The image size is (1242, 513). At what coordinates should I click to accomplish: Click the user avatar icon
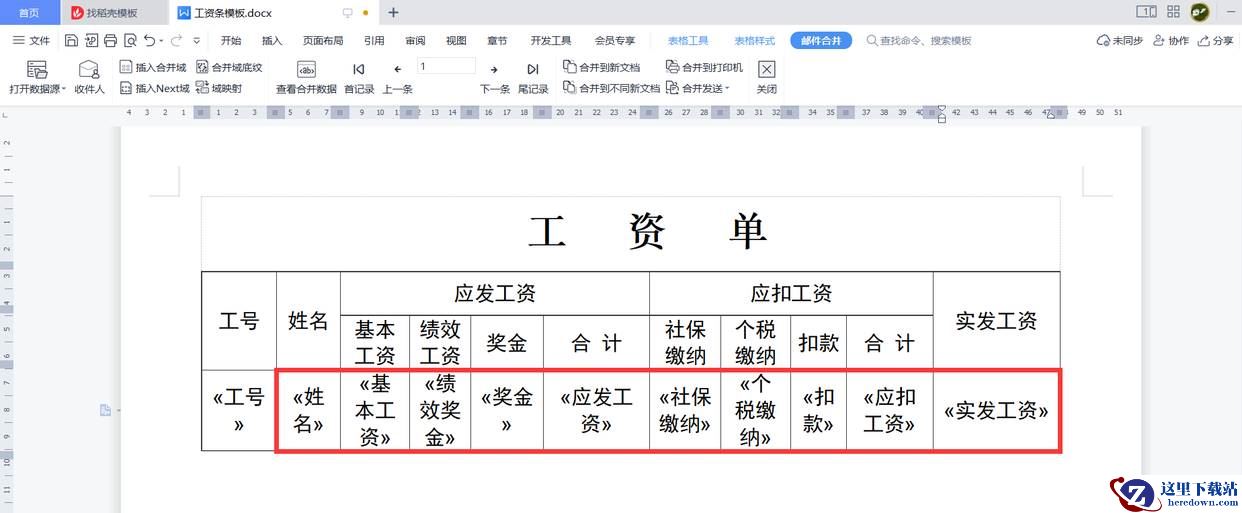point(1199,13)
